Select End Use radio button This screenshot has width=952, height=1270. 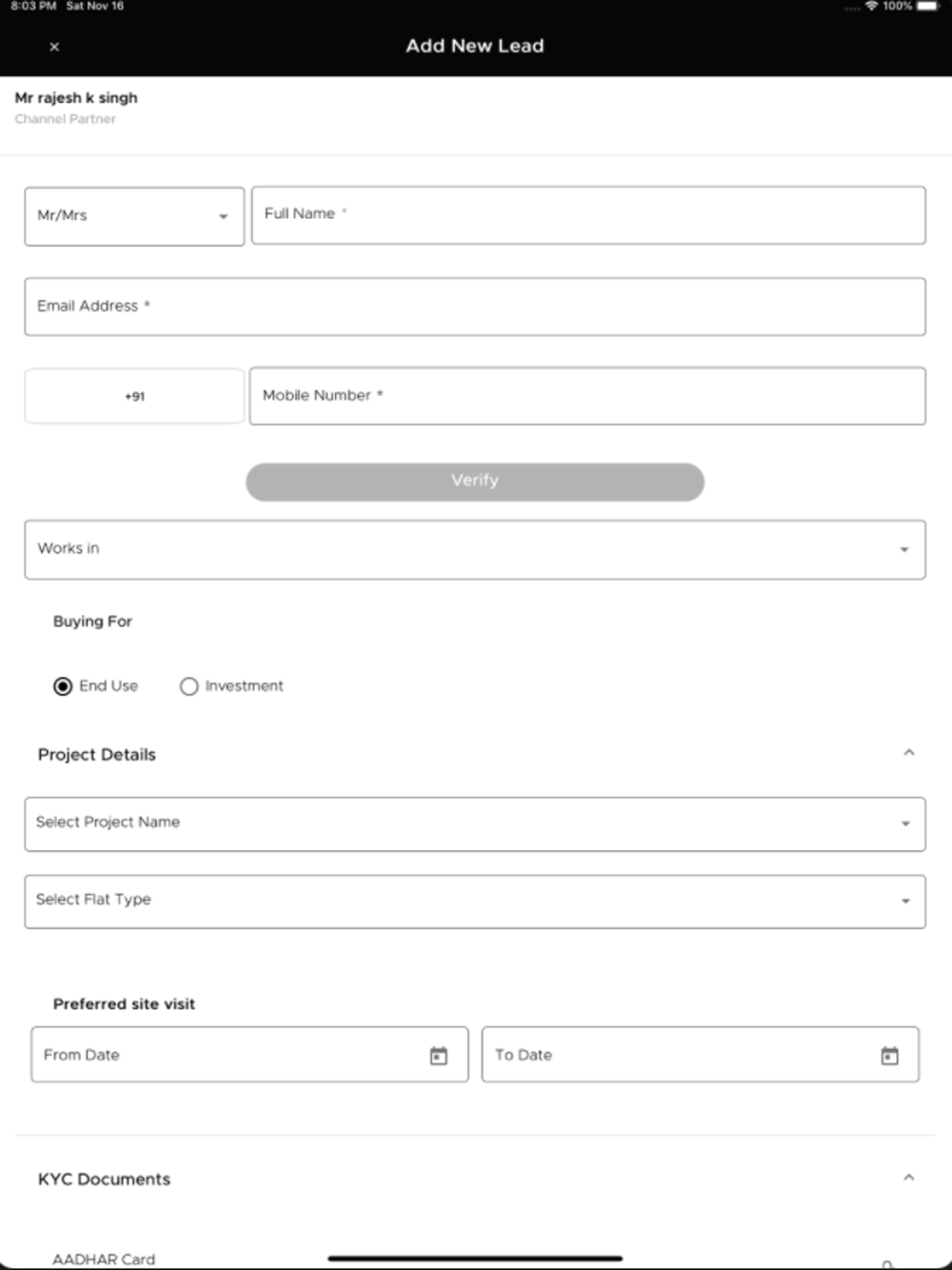(63, 686)
